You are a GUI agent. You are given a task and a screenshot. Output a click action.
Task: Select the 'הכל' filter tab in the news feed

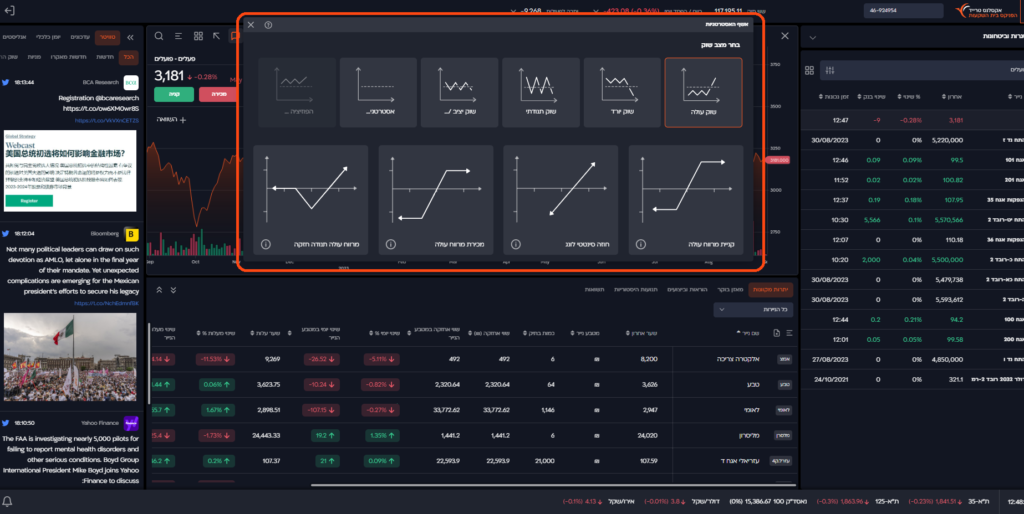click(129, 59)
